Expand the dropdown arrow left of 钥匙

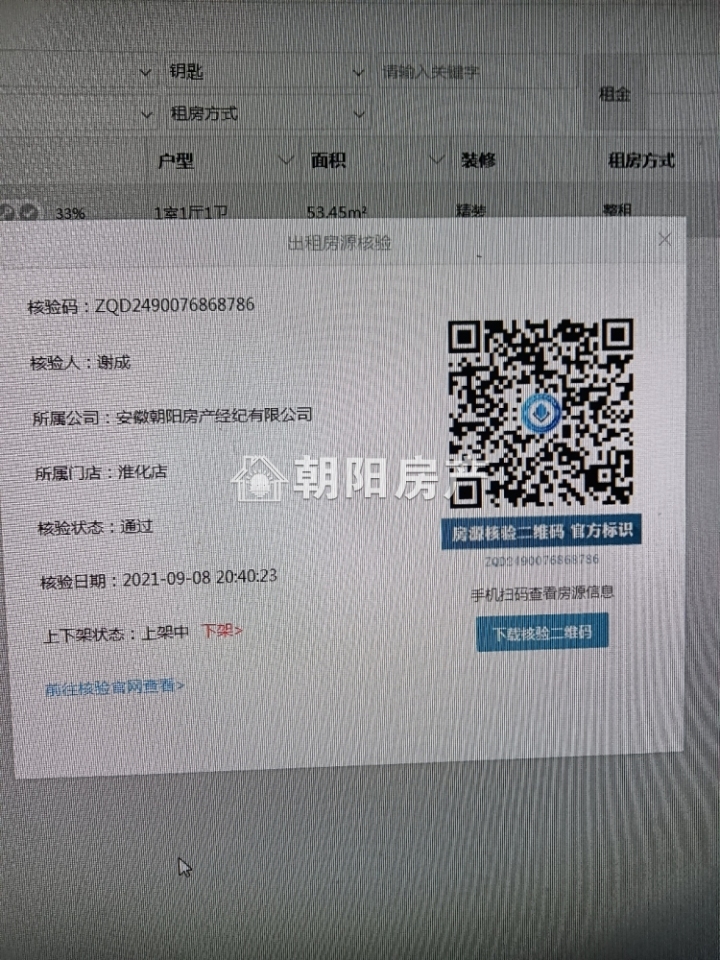point(146,72)
